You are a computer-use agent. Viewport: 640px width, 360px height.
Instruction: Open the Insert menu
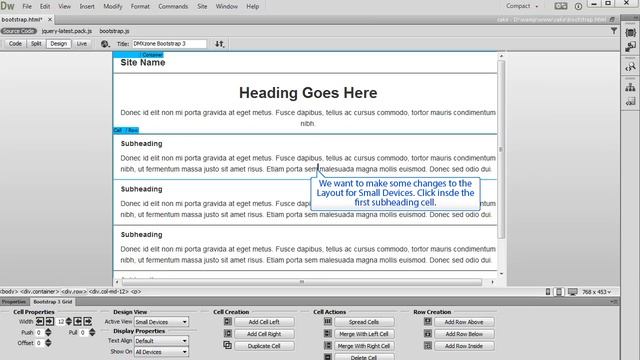(87, 6)
